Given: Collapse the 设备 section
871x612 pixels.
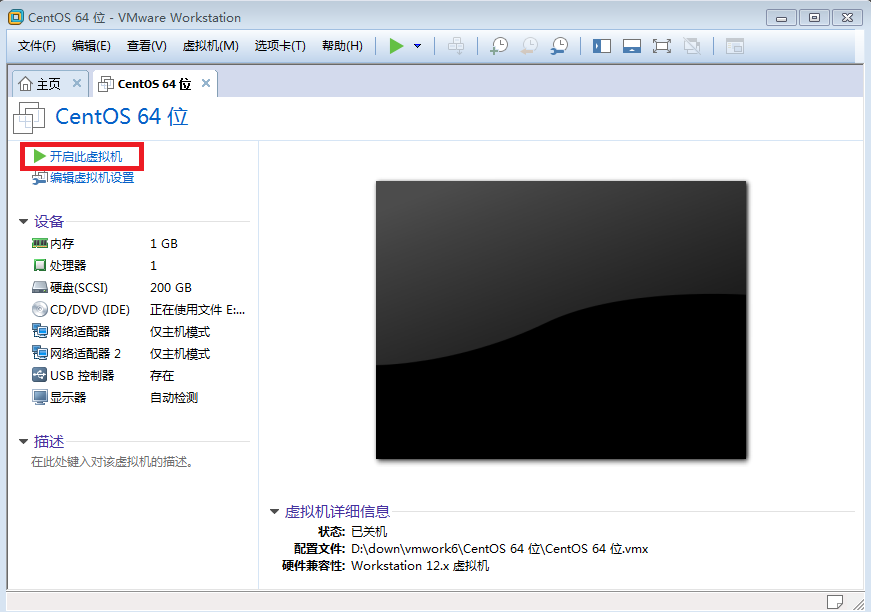Looking at the screenshot, I should pyautogui.click(x=23, y=222).
